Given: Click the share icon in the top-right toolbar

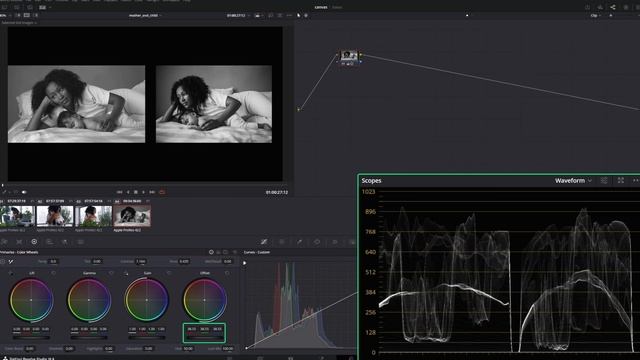Looking at the screenshot, I should 613,7.
